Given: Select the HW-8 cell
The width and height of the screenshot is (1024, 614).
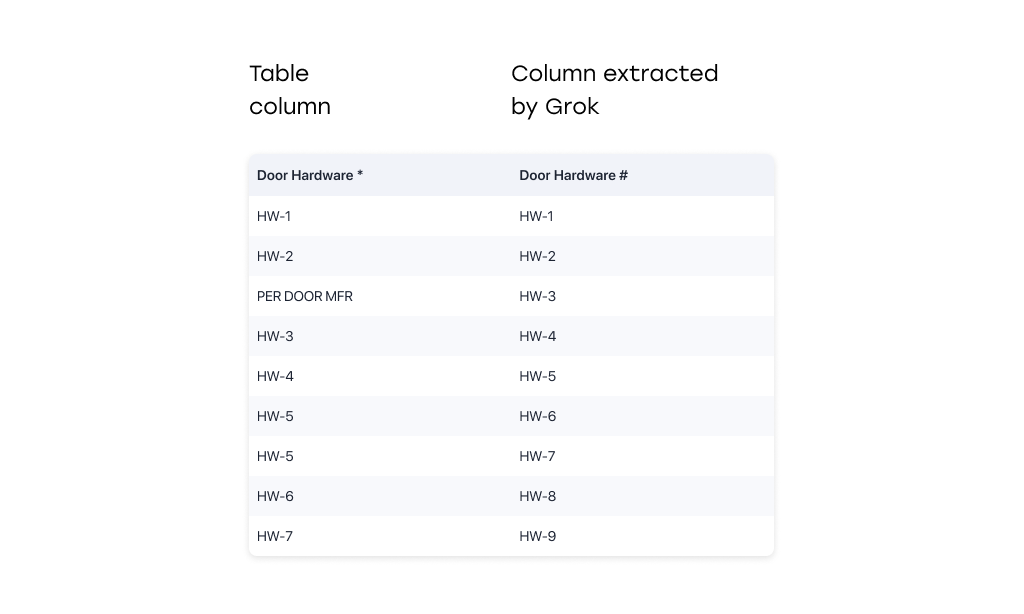Looking at the screenshot, I should click(x=538, y=496).
